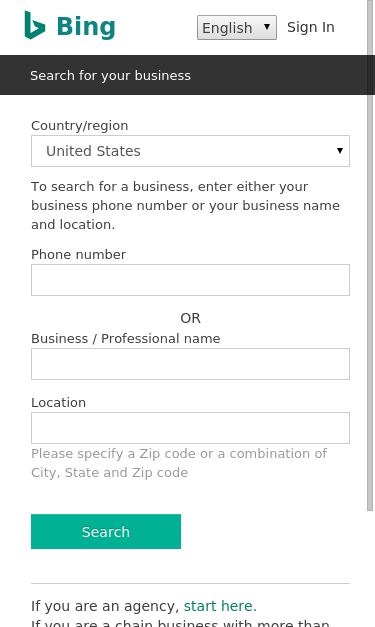The width and height of the screenshot is (375, 627).
Task: Click the arrow on the English selector
Action: (267, 27)
